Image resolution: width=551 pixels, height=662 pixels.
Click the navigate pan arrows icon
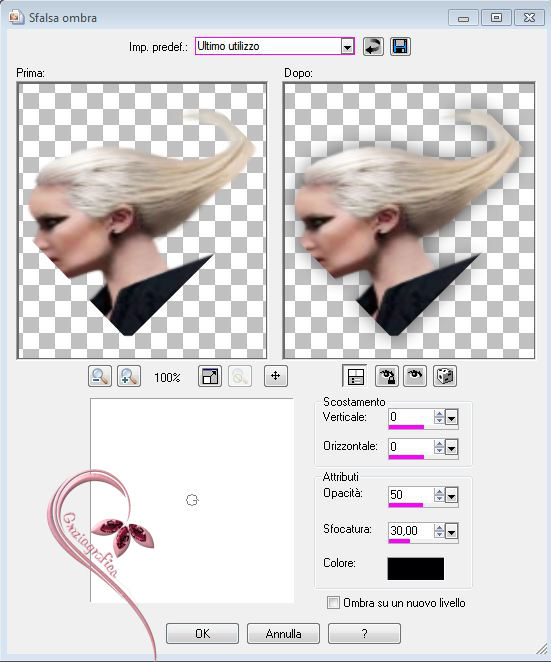pos(276,376)
